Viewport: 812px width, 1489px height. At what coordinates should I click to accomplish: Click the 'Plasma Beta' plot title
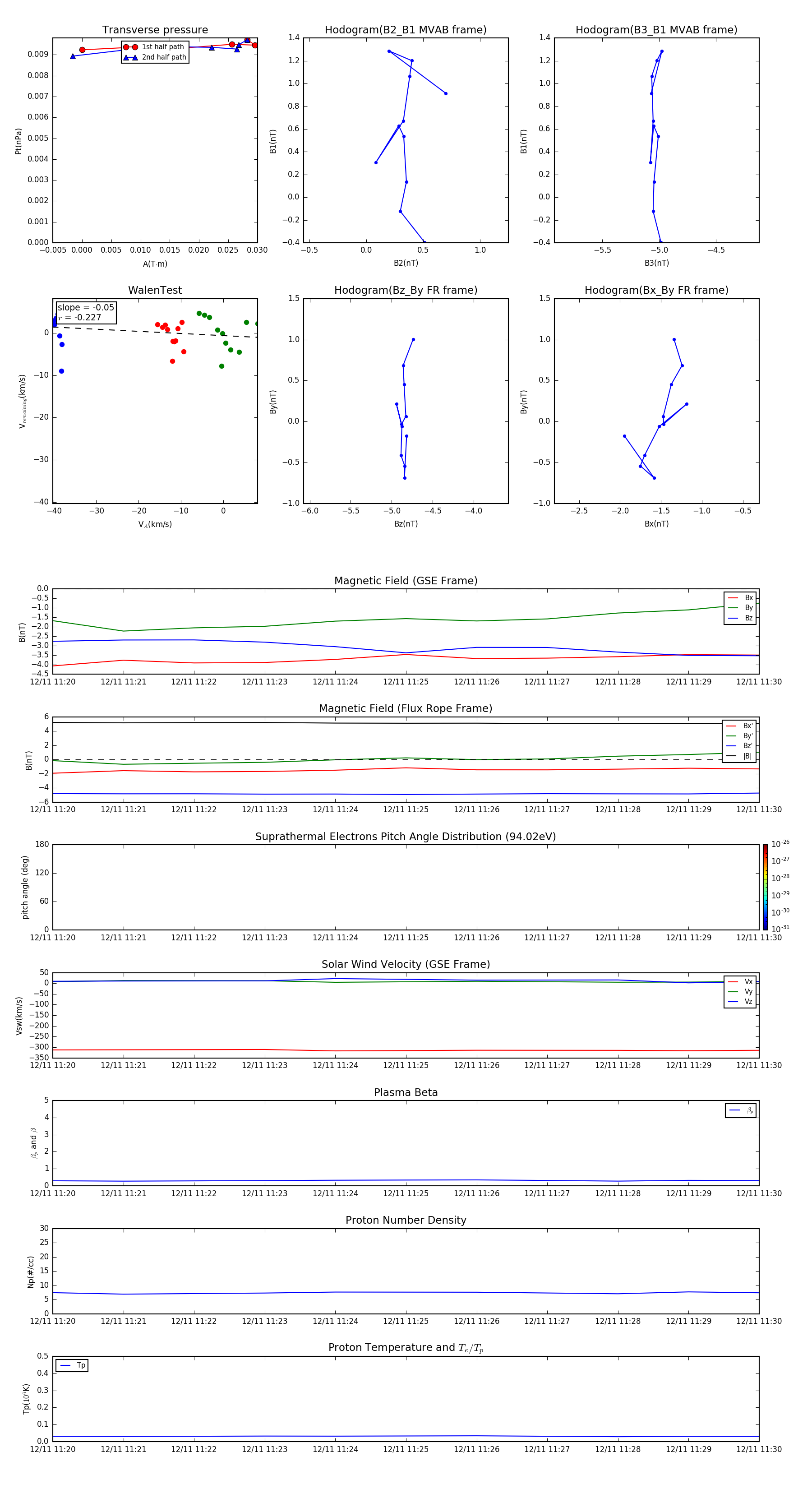[406, 1093]
